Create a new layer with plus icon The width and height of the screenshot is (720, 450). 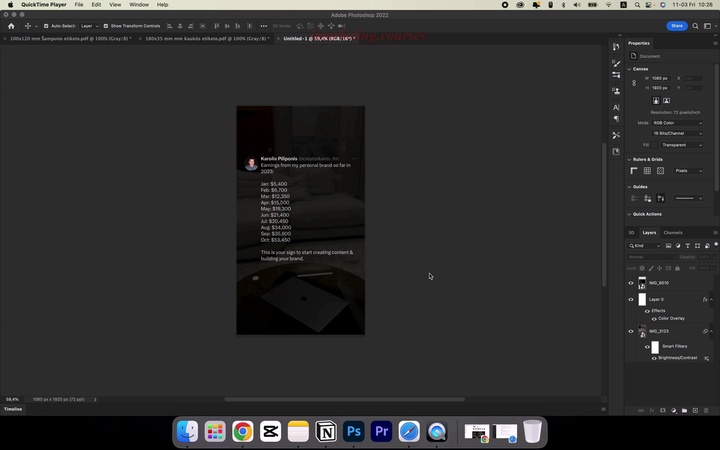click(698, 410)
